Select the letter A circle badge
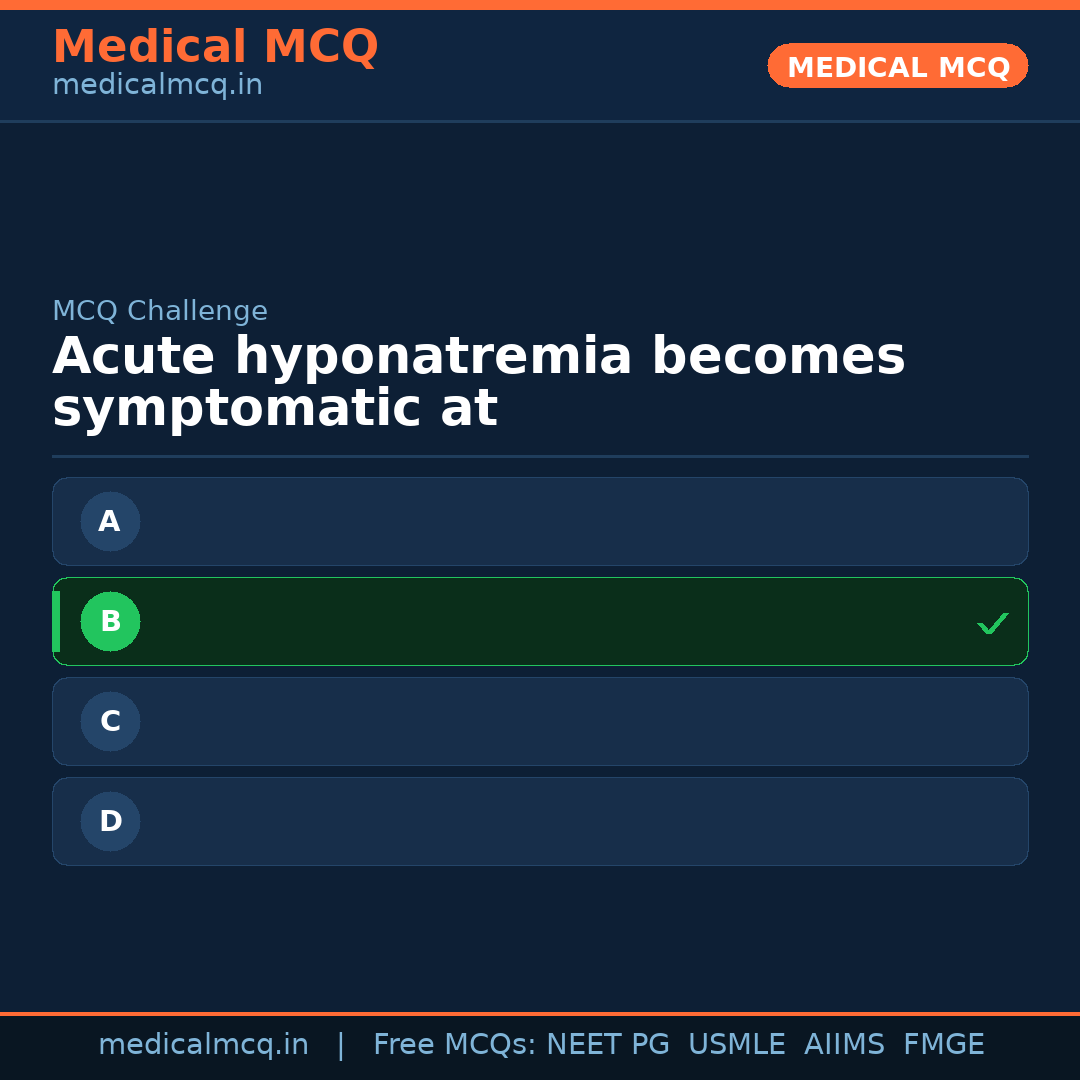Image resolution: width=1080 pixels, height=1080 pixels. pyautogui.click(x=110, y=521)
